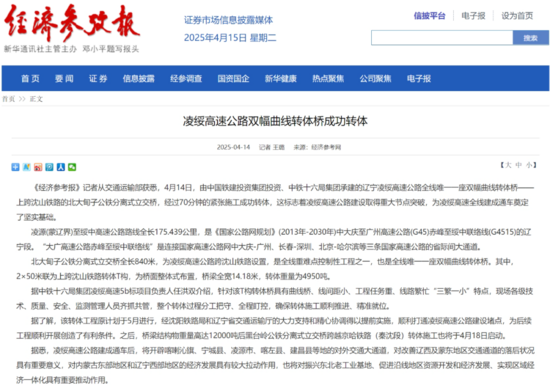Share via the light-blue Qzone icon
550x388 pixels.
(x=27, y=167)
